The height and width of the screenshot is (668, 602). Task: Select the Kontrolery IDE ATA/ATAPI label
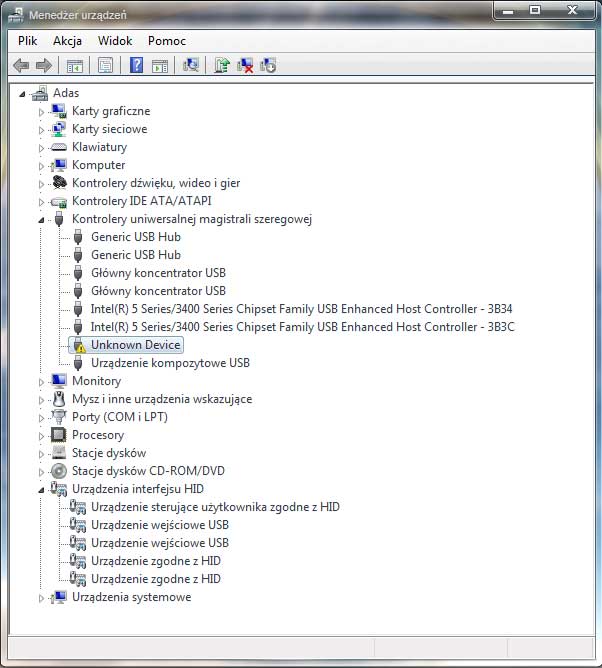click(141, 201)
